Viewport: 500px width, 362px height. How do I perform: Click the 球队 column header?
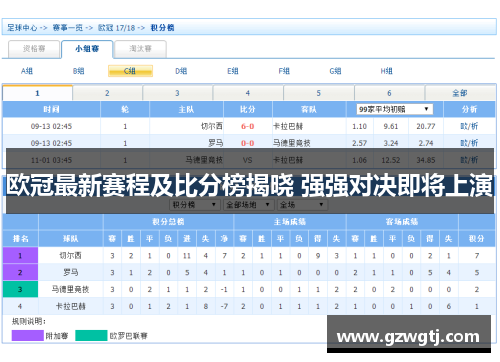71,239
